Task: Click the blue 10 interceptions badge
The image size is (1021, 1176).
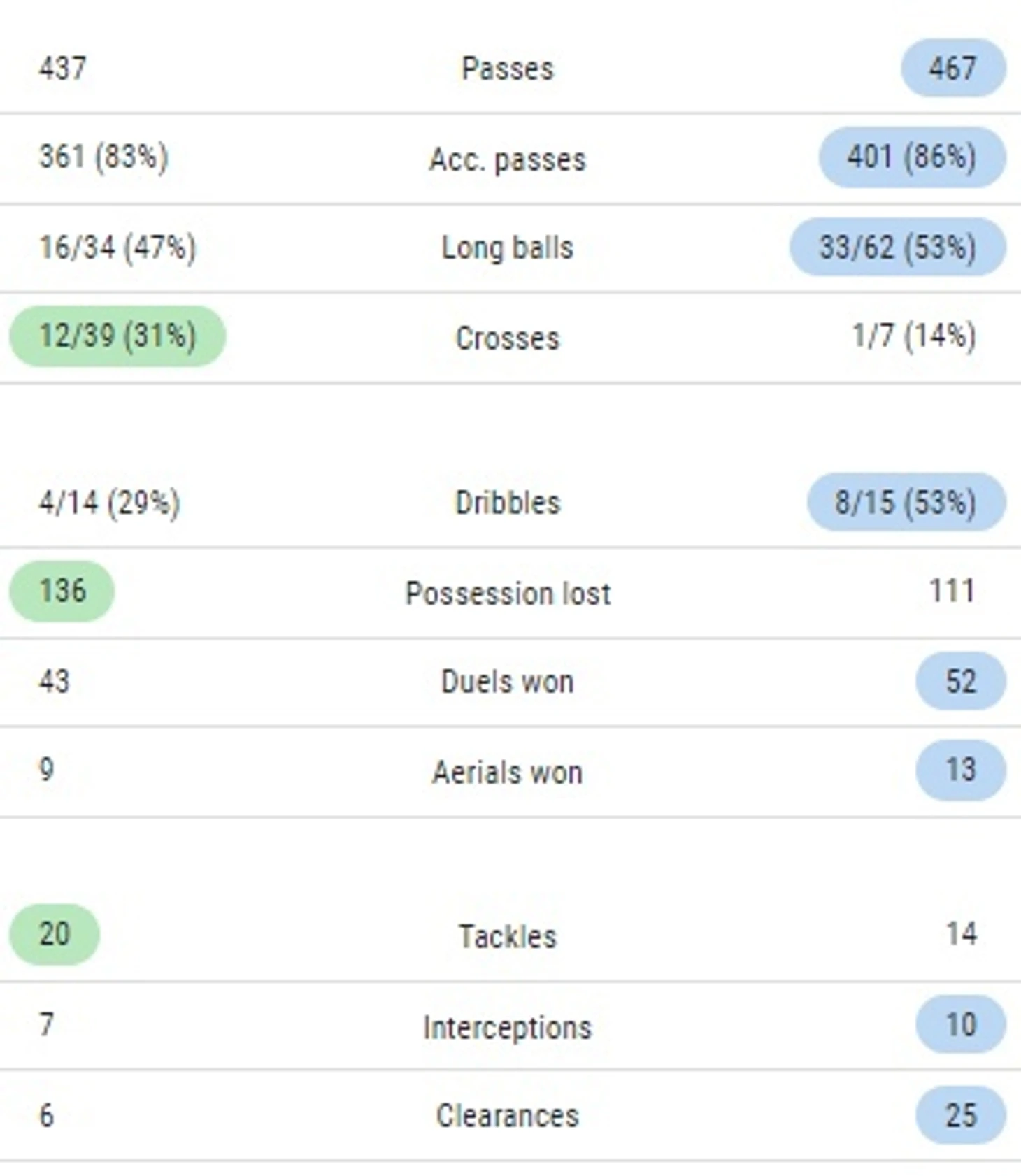Action: click(x=961, y=1024)
